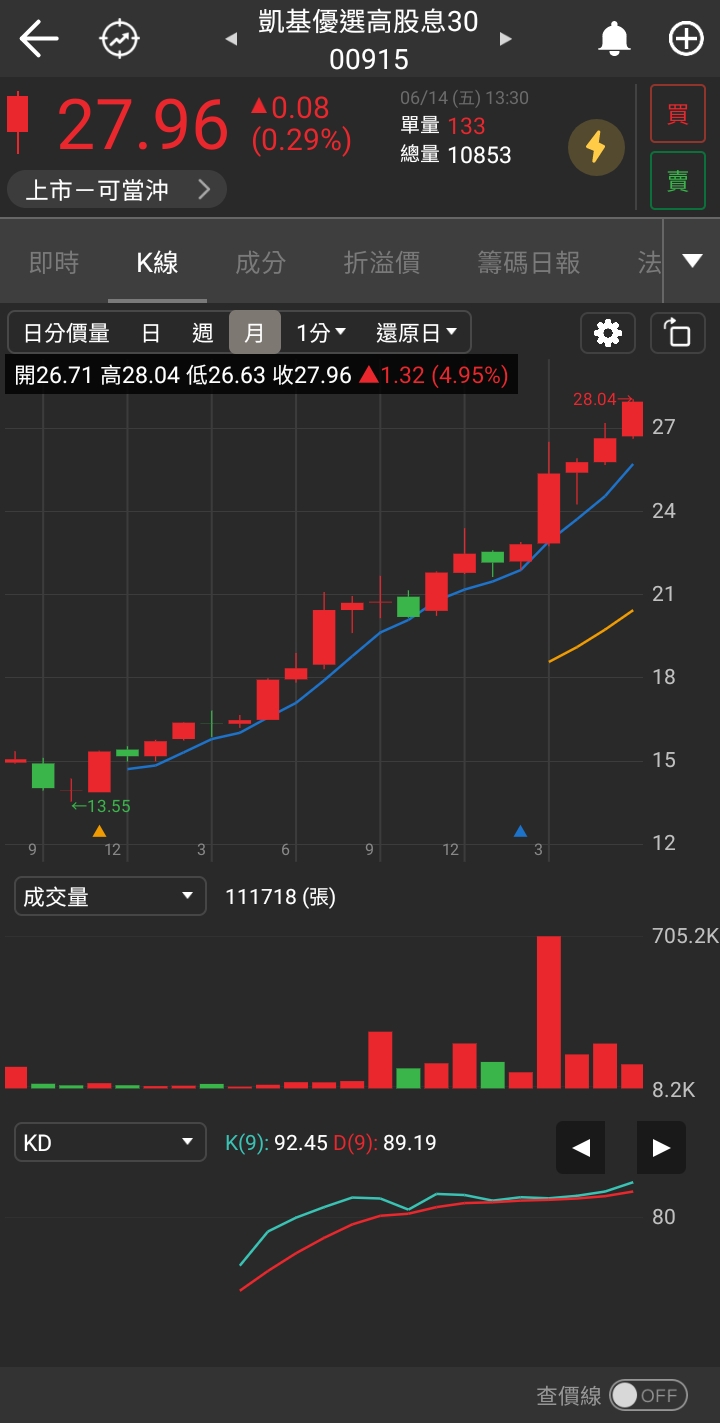The image size is (720, 1423).
Task: Open the chart target tracking icon
Action: tap(119, 40)
